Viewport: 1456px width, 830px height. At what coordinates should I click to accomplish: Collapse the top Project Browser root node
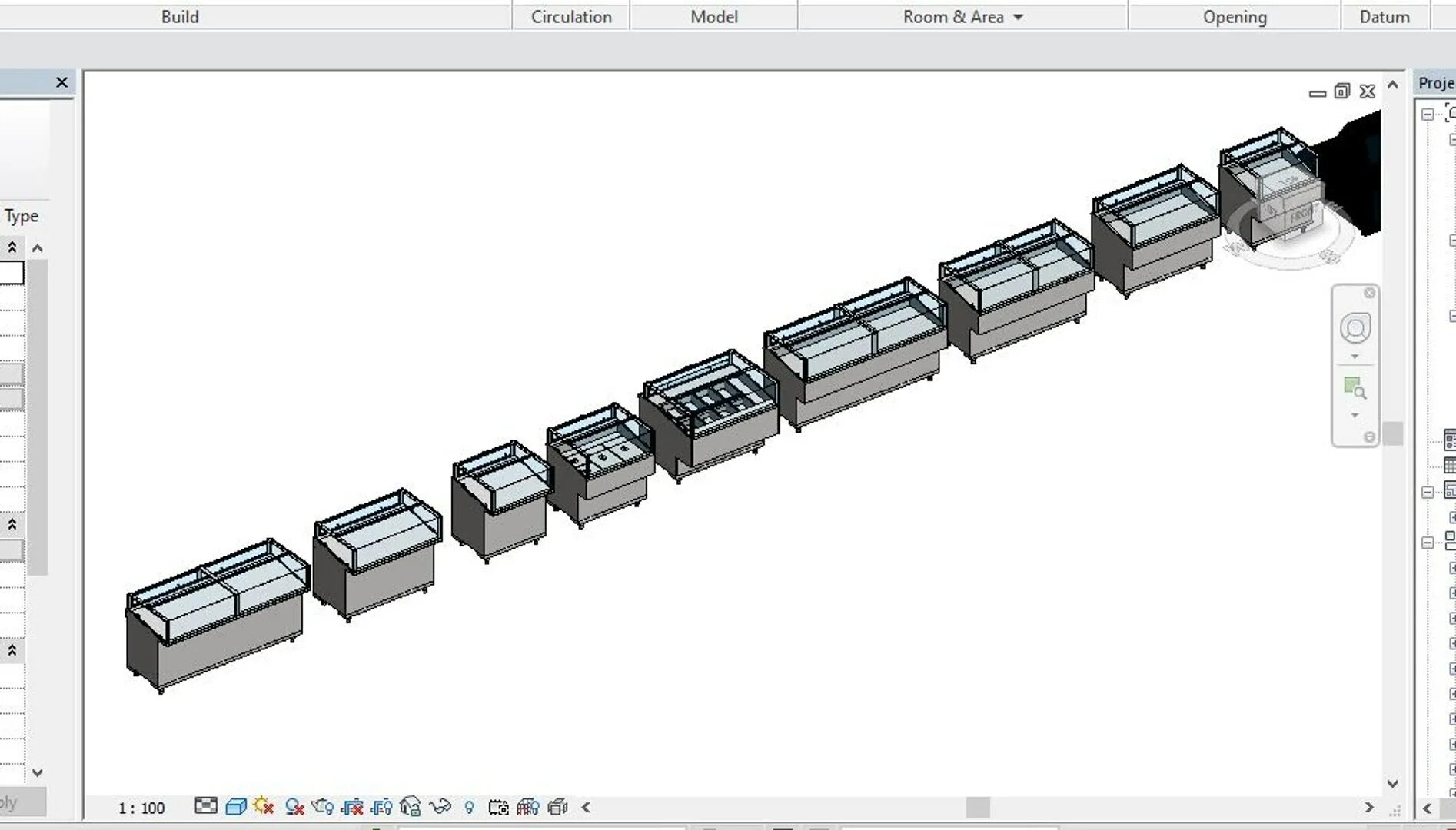[1428, 115]
